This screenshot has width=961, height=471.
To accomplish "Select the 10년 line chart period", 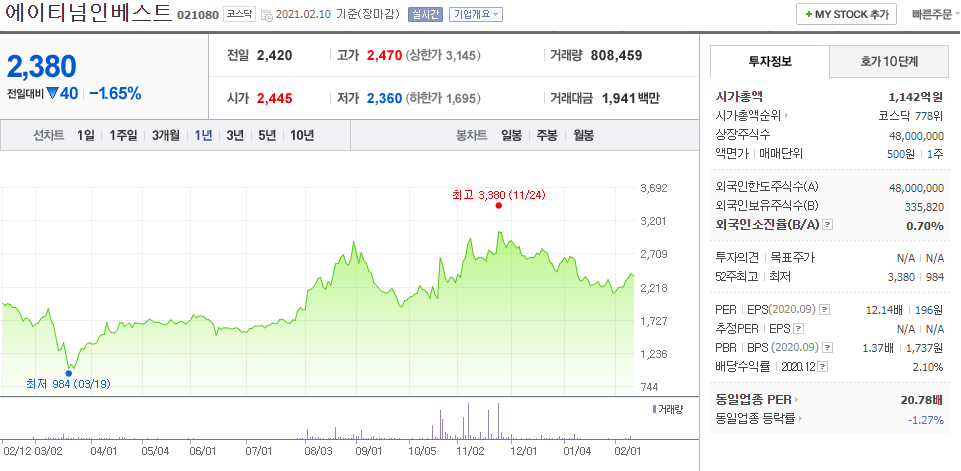I will 302,136.
